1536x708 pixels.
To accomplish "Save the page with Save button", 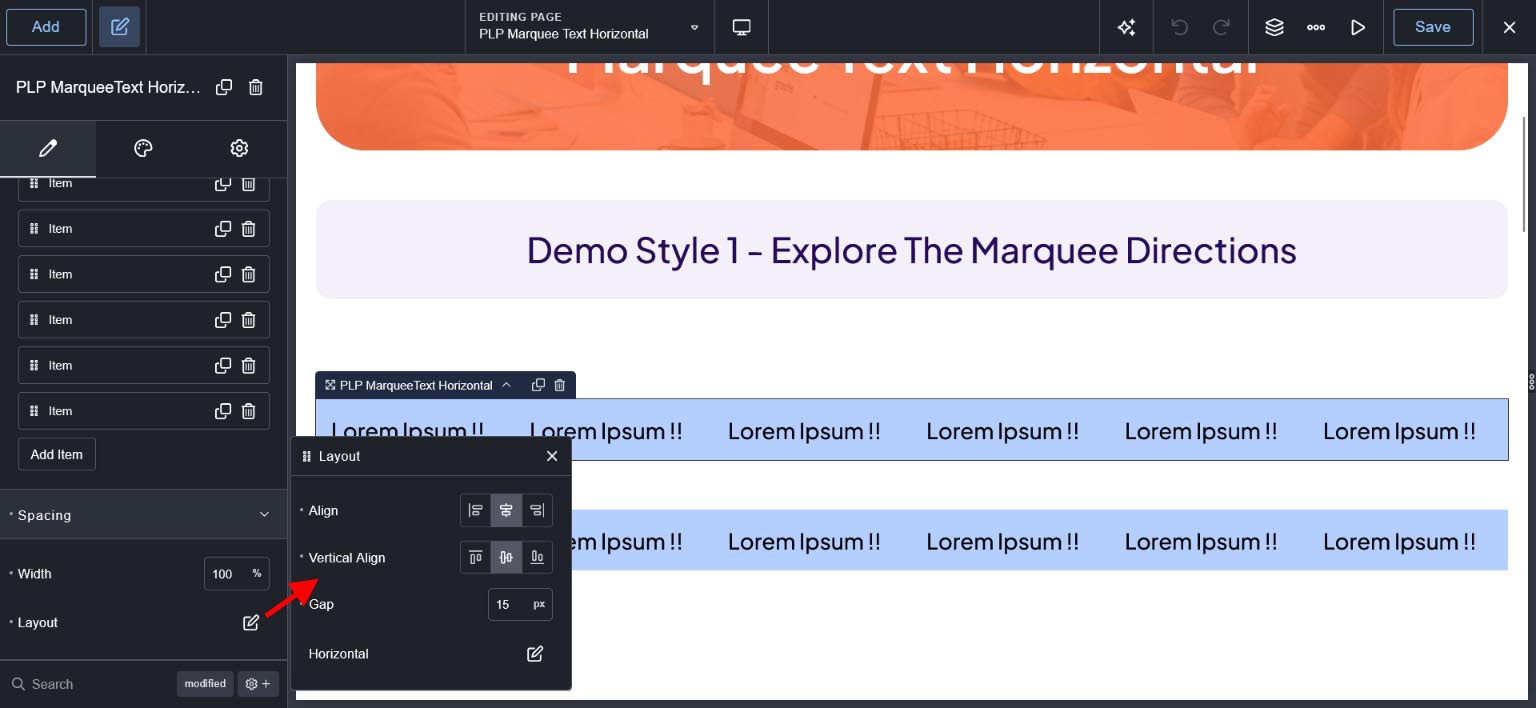I will [x=1433, y=27].
